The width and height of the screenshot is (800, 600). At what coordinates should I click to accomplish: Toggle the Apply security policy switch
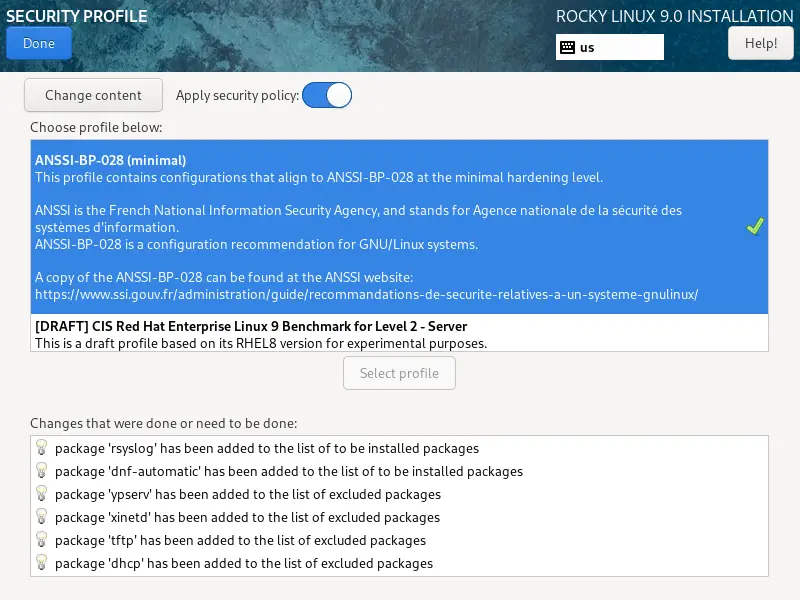[327, 95]
